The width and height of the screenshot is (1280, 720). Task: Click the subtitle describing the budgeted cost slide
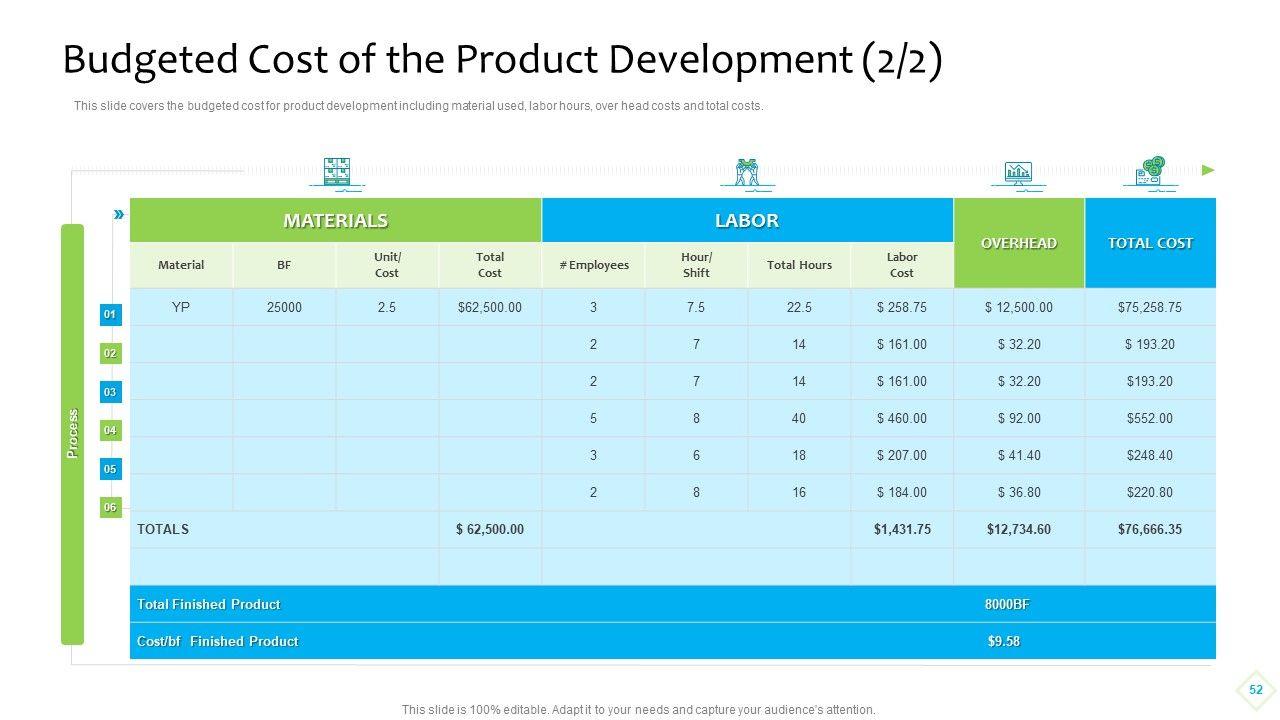tap(419, 106)
